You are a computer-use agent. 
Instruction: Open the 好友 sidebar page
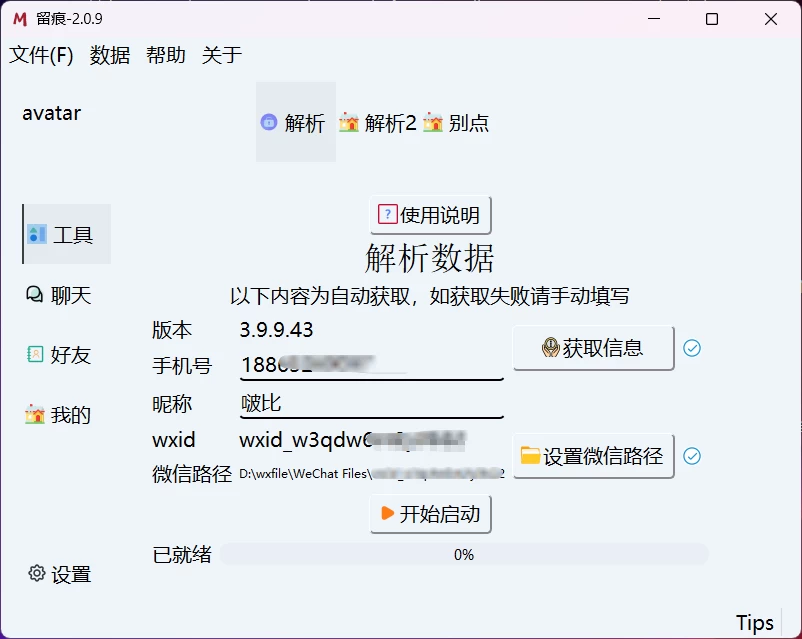click(59, 355)
